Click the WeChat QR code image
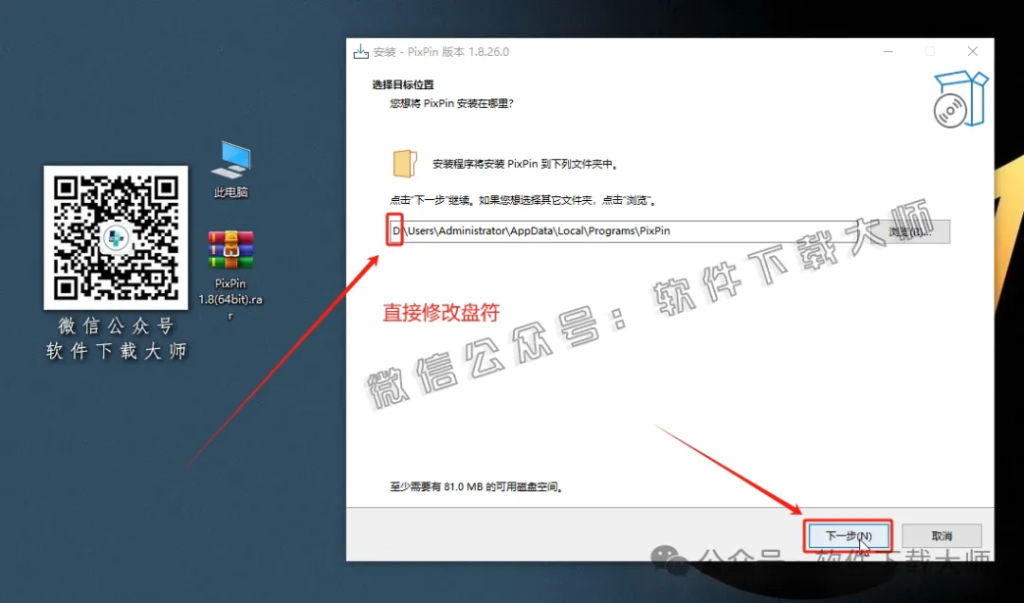Viewport: 1024px width, 603px height. click(115, 237)
